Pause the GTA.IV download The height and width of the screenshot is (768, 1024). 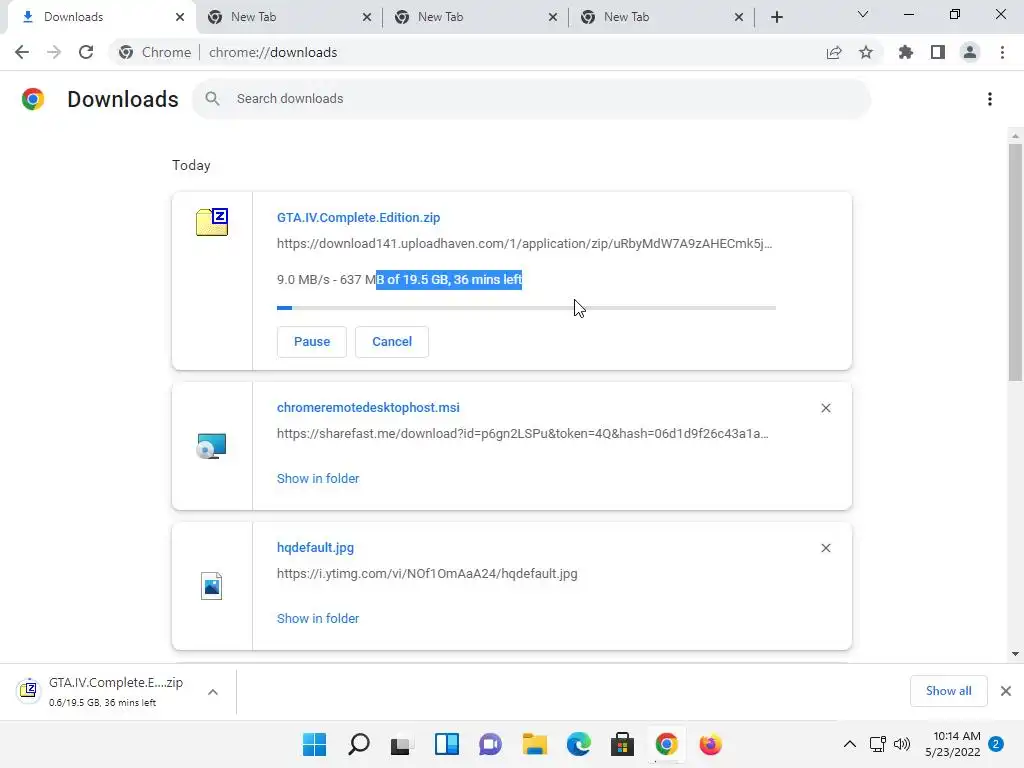(312, 342)
